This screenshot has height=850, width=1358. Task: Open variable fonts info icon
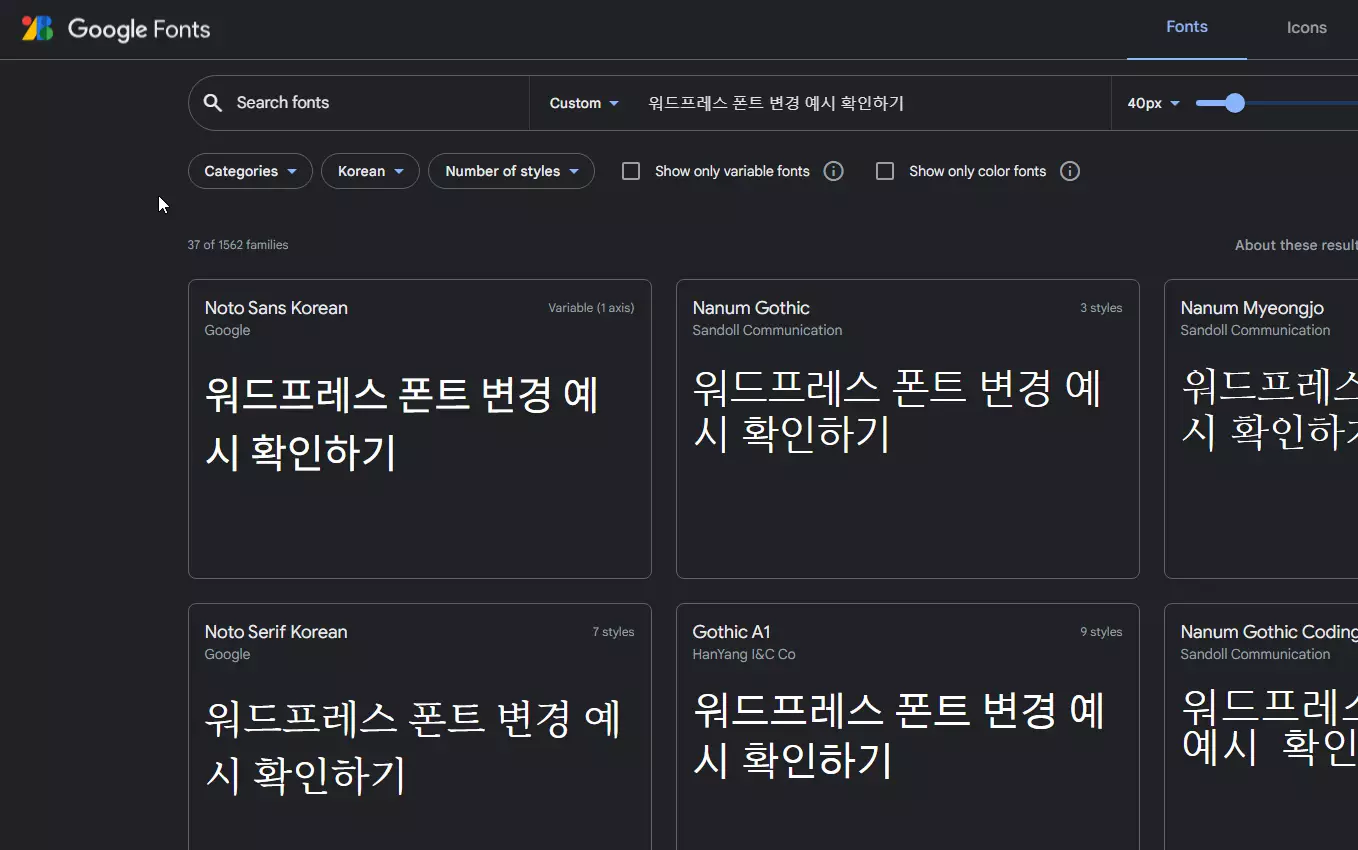coord(833,171)
